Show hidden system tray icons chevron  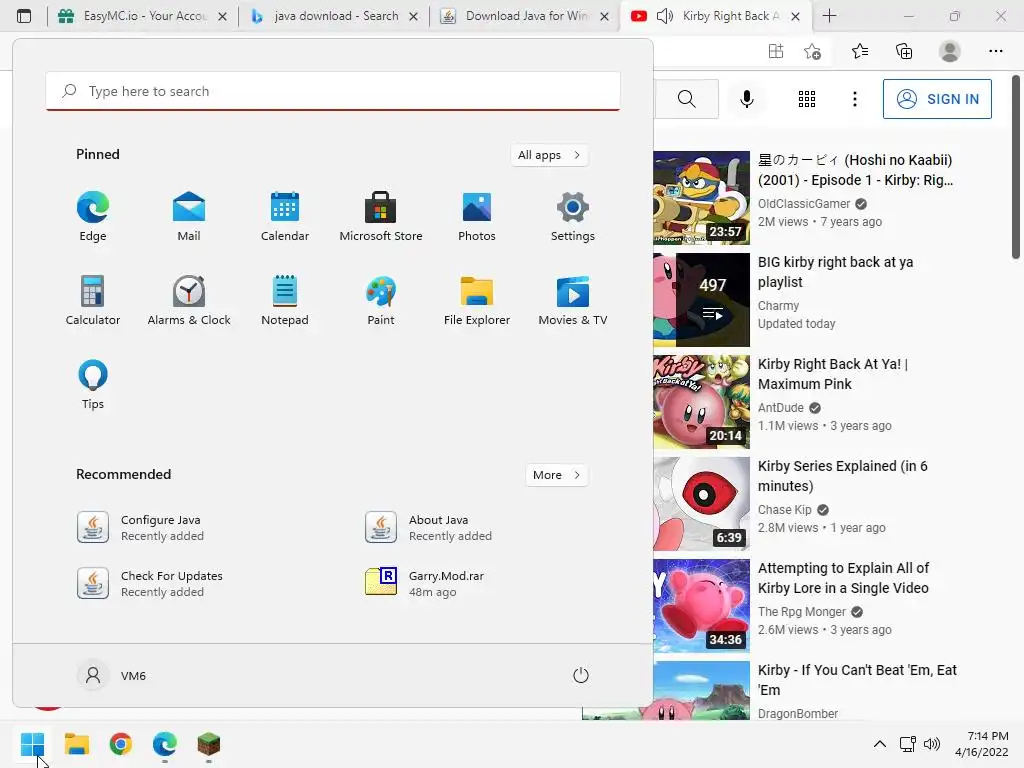point(880,744)
